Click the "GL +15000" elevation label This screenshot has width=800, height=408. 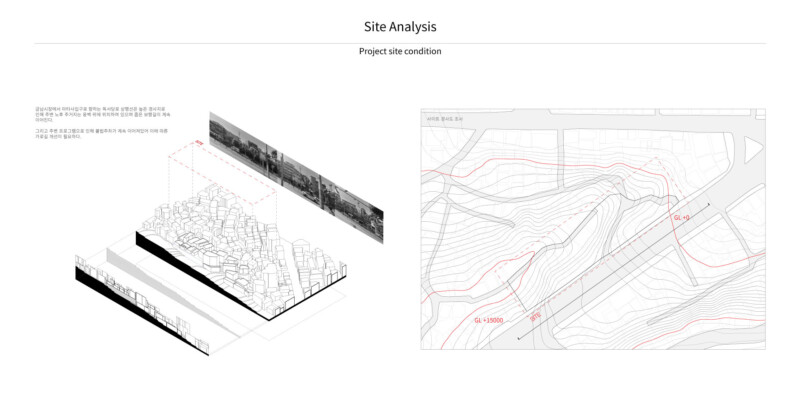(x=488, y=320)
